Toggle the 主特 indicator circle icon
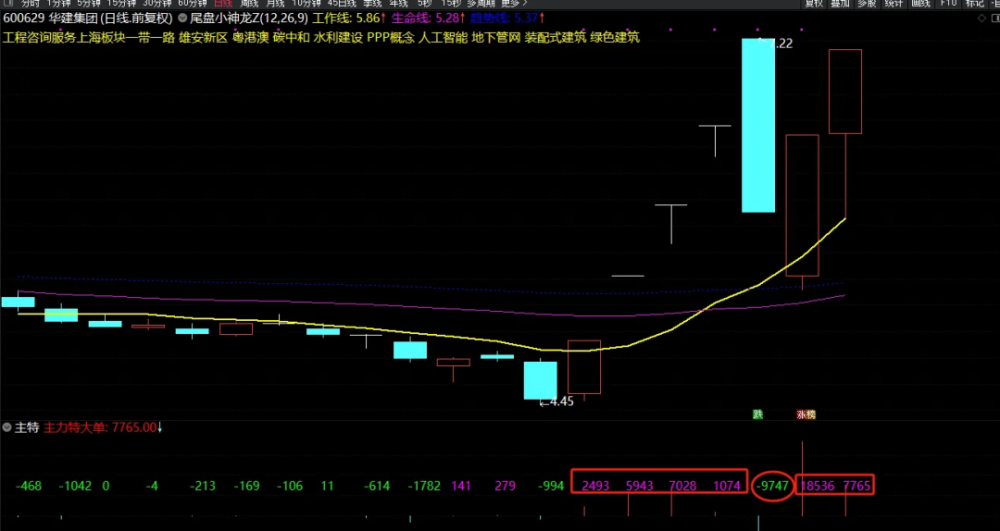The image size is (1000, 531). tap(7, 428)
